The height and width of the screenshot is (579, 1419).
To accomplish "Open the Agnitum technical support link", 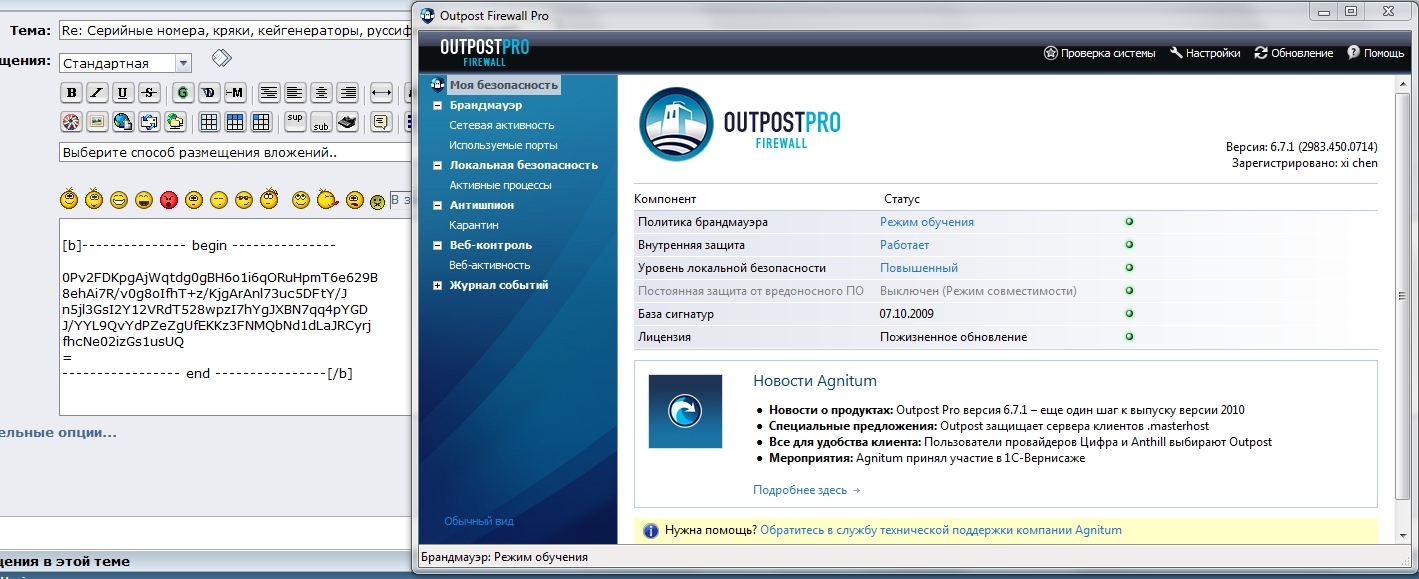I will [941, 530].
